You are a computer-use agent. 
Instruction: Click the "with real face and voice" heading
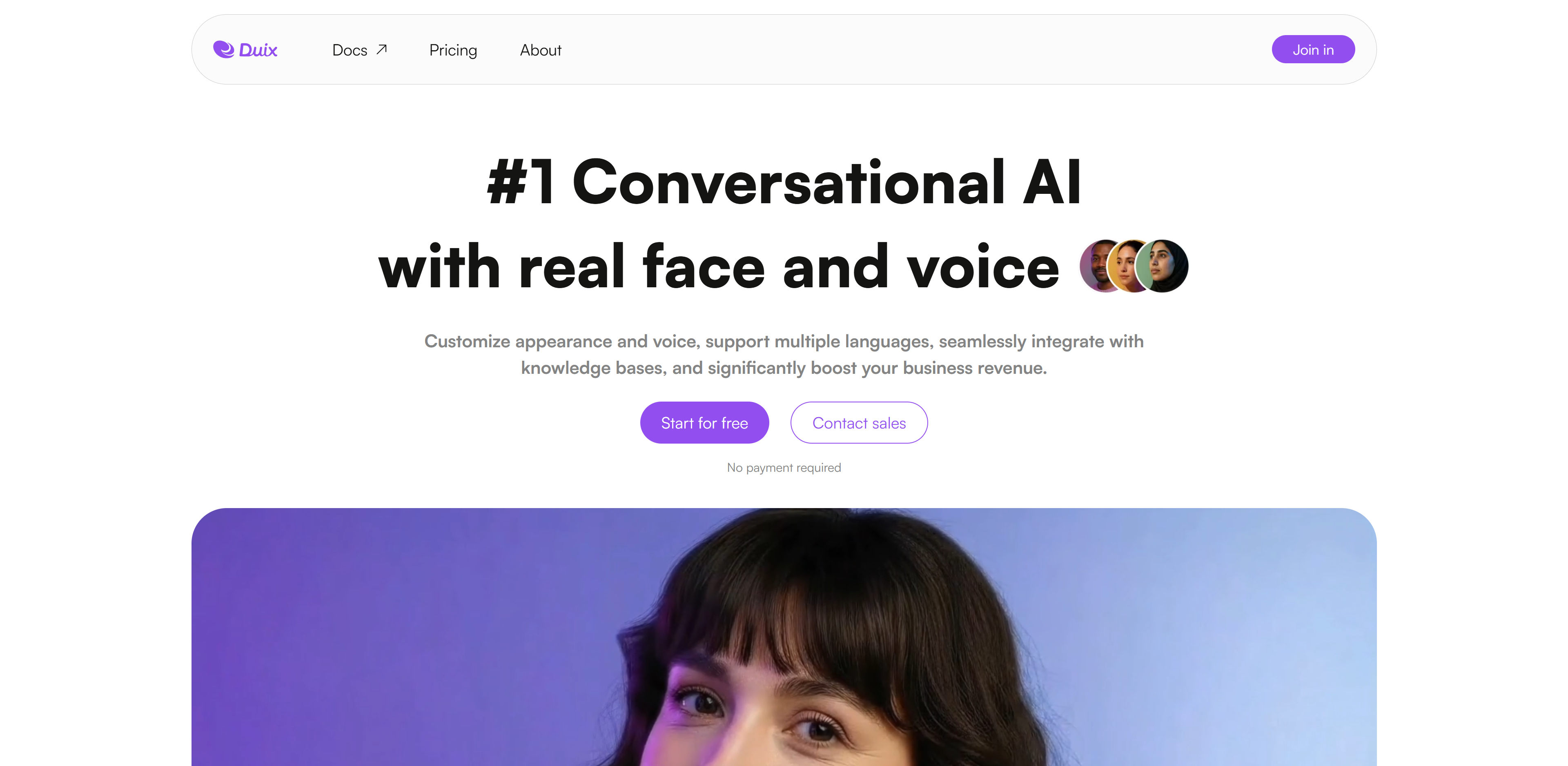719,266
